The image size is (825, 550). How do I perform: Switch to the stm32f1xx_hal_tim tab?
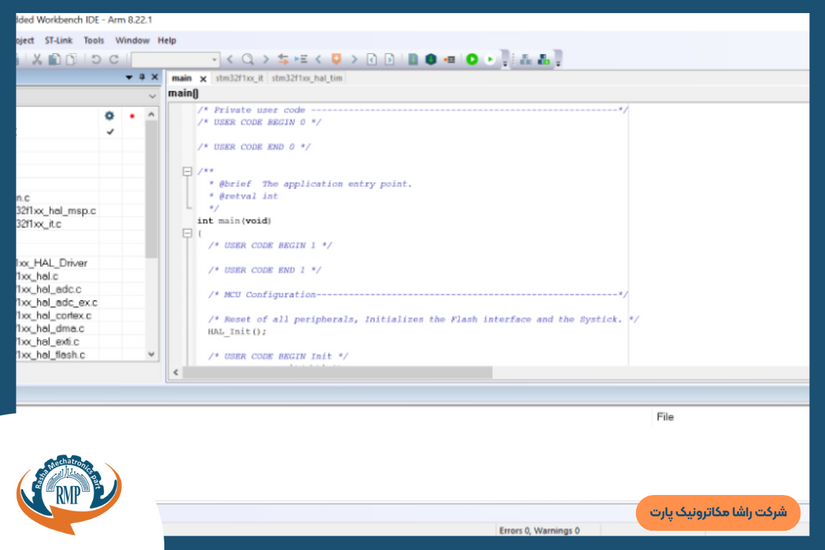[x=307, y=78]
